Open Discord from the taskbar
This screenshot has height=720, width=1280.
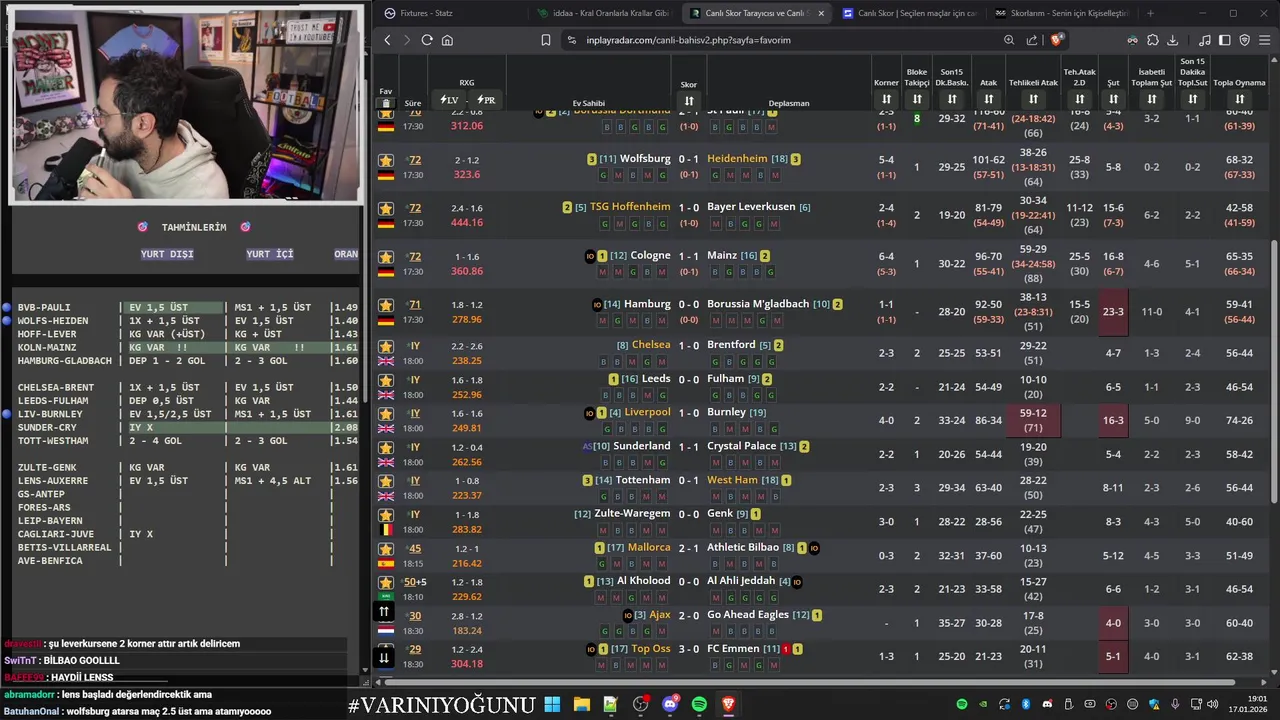click(670, 704)
